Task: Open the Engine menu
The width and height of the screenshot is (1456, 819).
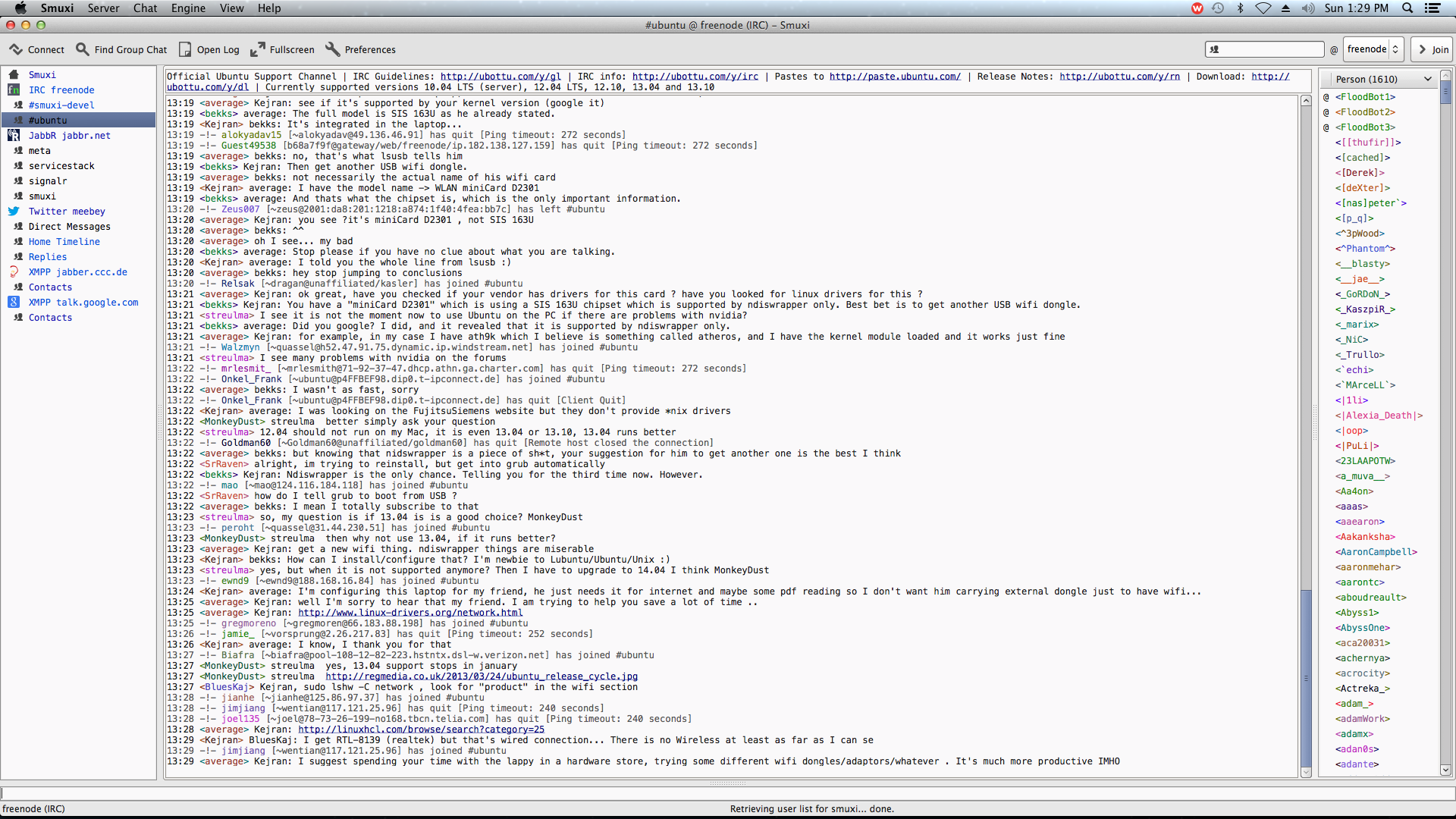Action: point(187,8)
